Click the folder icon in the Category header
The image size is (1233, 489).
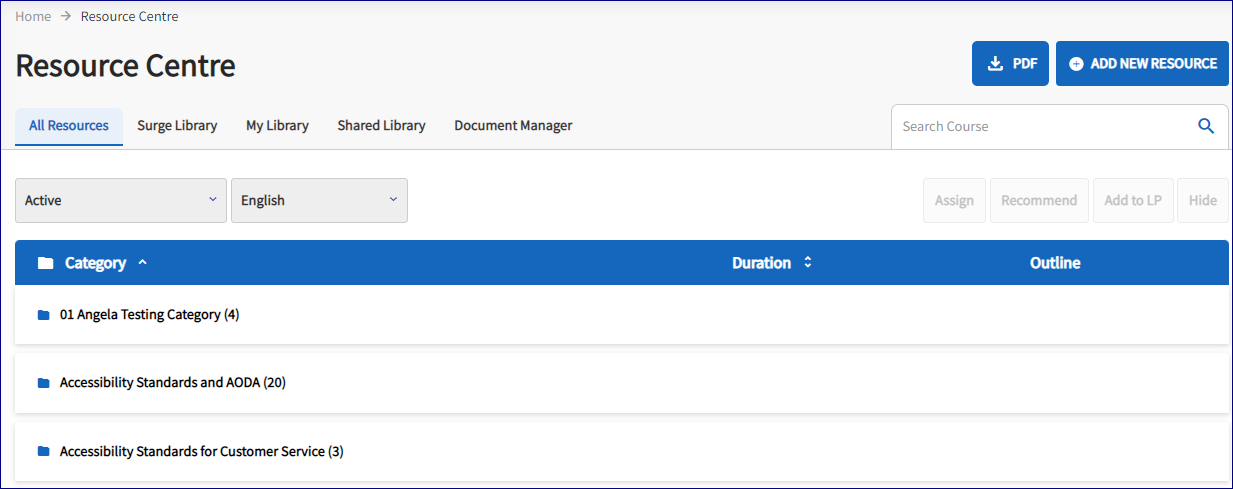tap(45, 263)
